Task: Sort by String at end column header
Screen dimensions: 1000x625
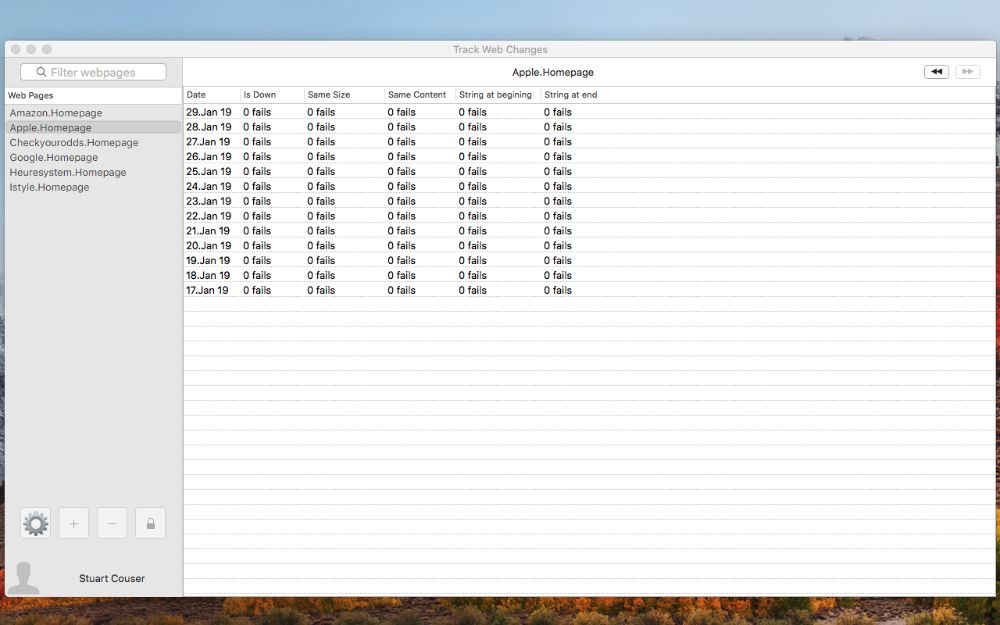Action: [x=571, y=94]
